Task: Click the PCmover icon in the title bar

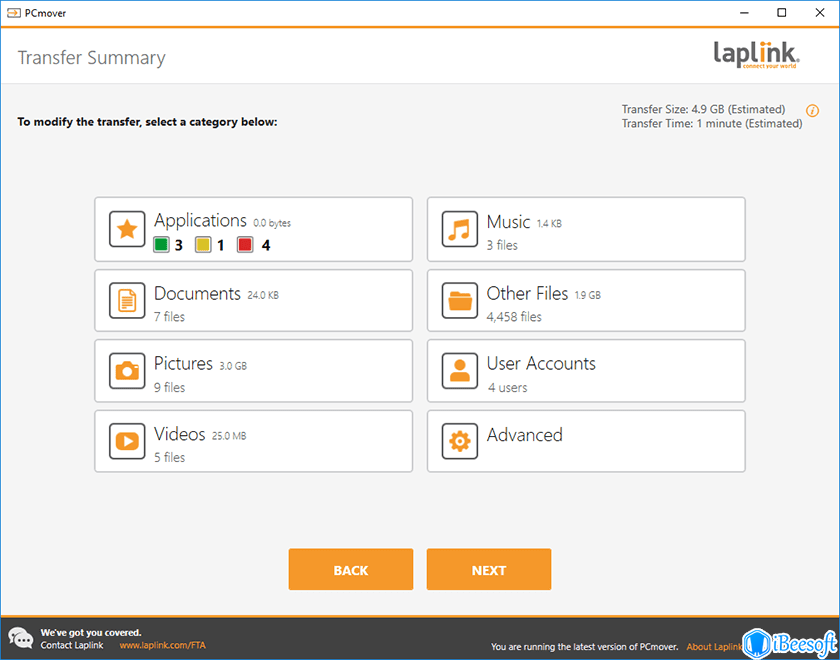Action: point(13,13)
